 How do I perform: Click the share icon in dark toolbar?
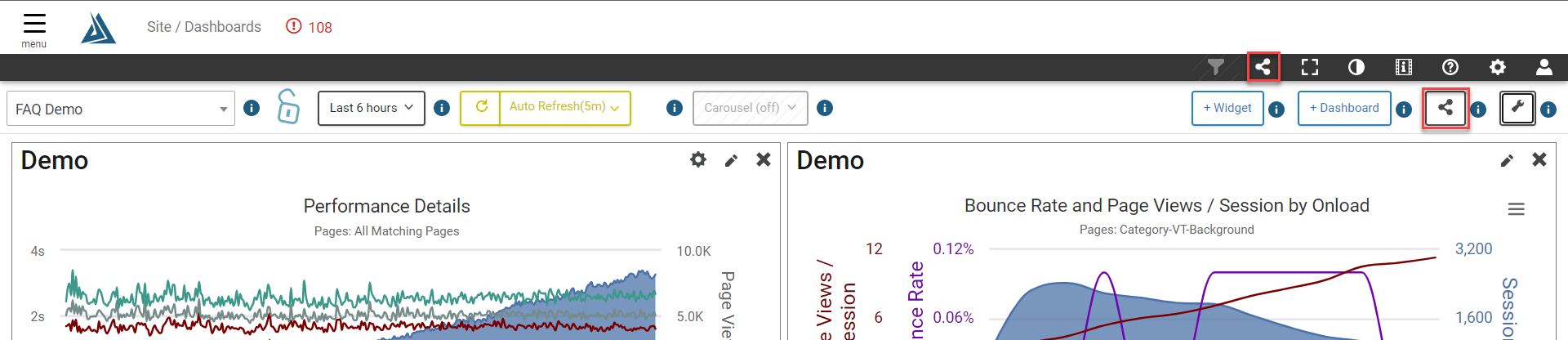click(1263, 67)
